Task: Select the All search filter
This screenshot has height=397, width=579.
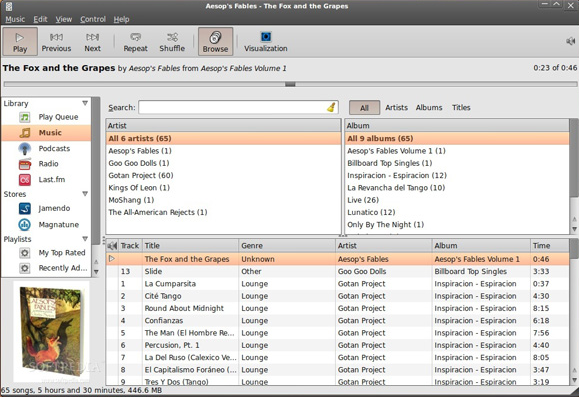Action: [364, 108]
